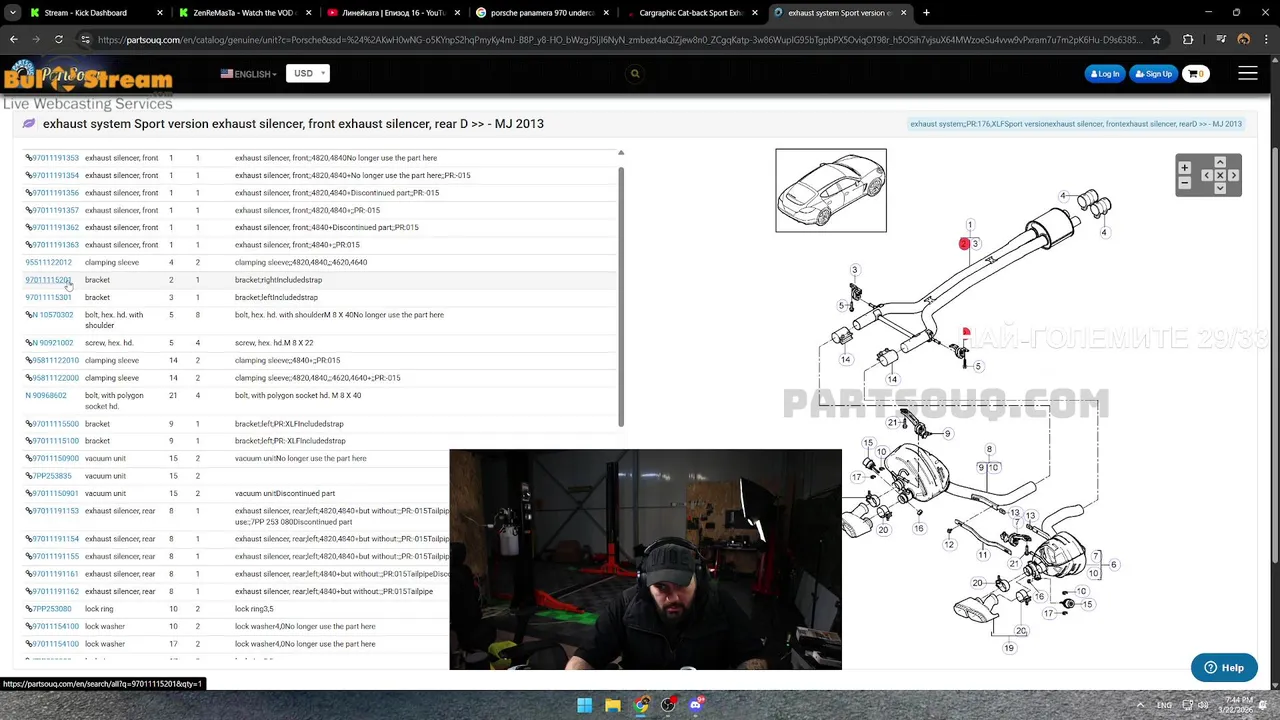
Task: Go forward in the browser
Action: tap(36, 39)
